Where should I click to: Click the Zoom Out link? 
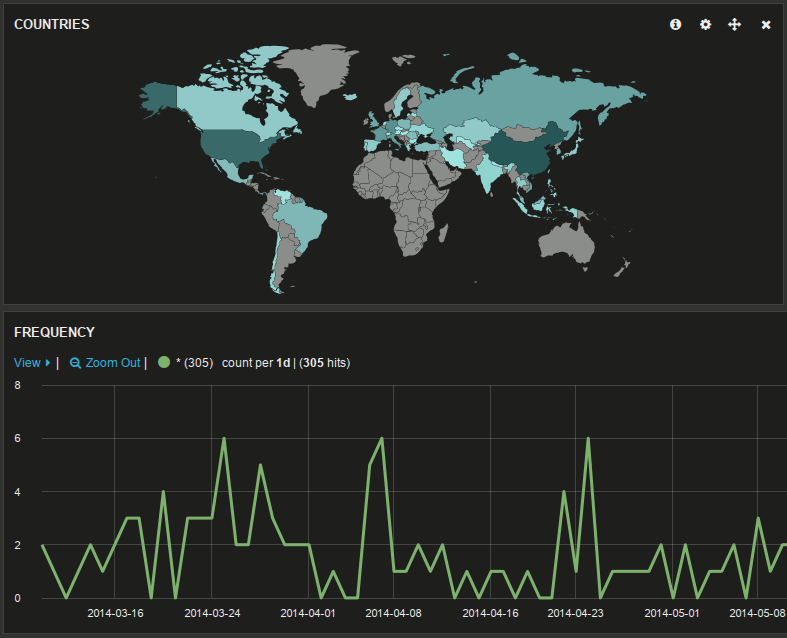click(112, 363)
